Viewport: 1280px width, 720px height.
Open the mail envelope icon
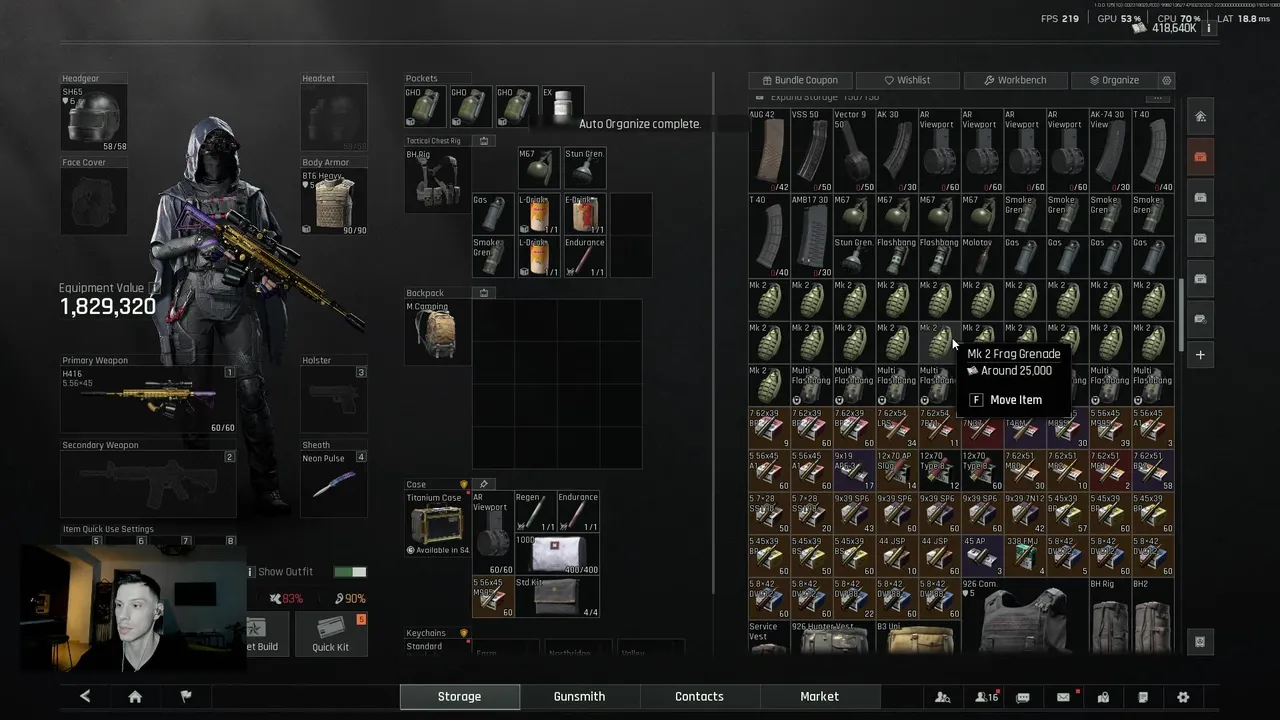[1063, 697]
